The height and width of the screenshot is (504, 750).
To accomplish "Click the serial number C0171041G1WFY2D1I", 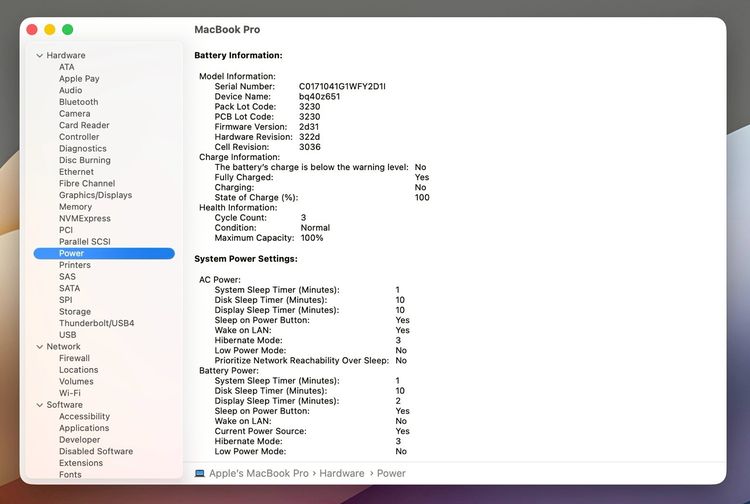I will coord(342,87).
